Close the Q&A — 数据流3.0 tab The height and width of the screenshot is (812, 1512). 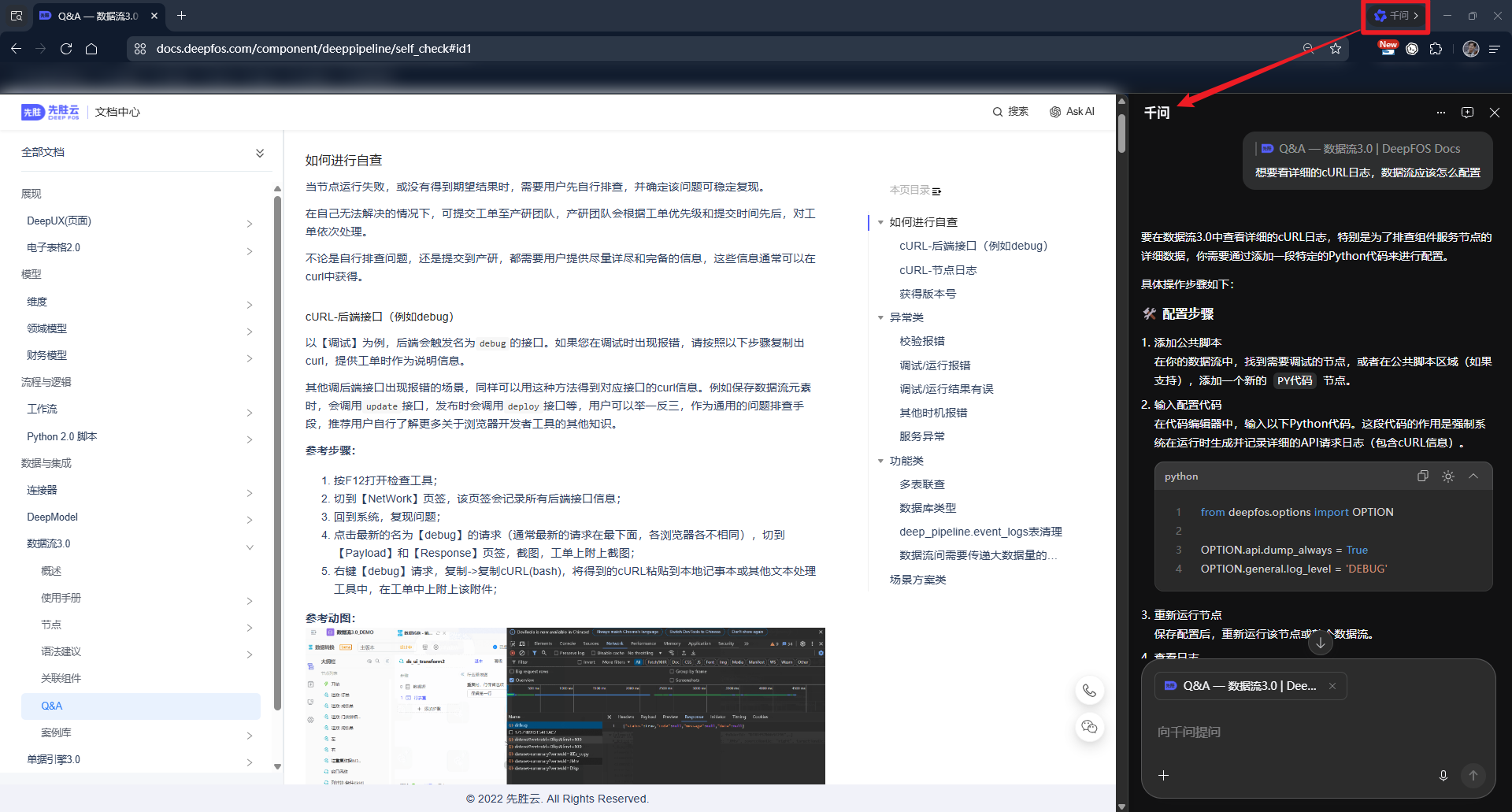coord(154,16)
